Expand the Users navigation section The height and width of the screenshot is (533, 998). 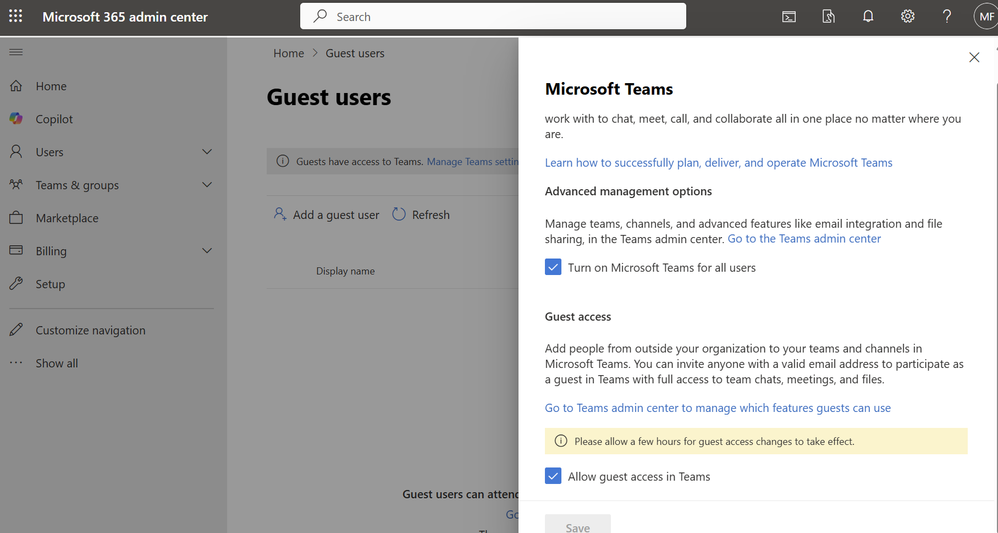(x=207, y=152)
